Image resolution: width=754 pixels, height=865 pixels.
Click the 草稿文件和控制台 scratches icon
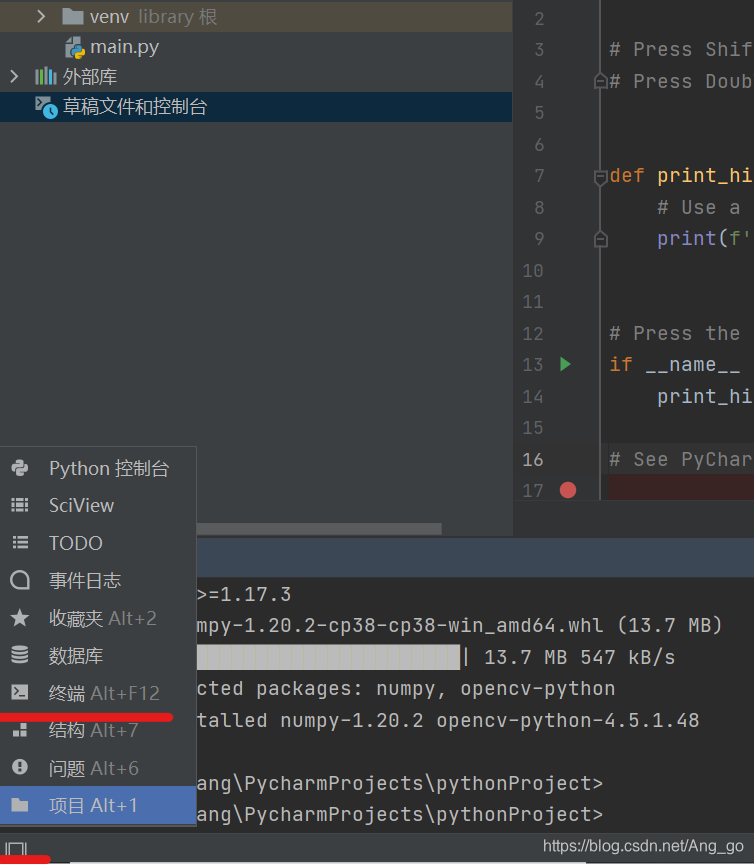tap(46, 107)
